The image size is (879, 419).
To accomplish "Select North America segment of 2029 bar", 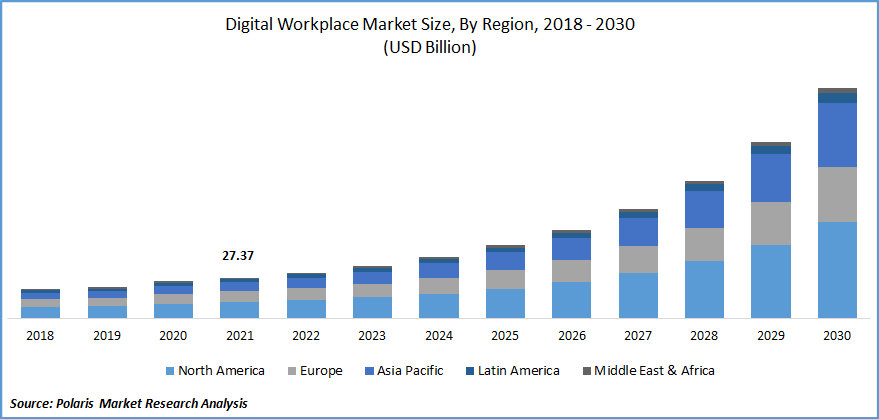I will point(771,282).
